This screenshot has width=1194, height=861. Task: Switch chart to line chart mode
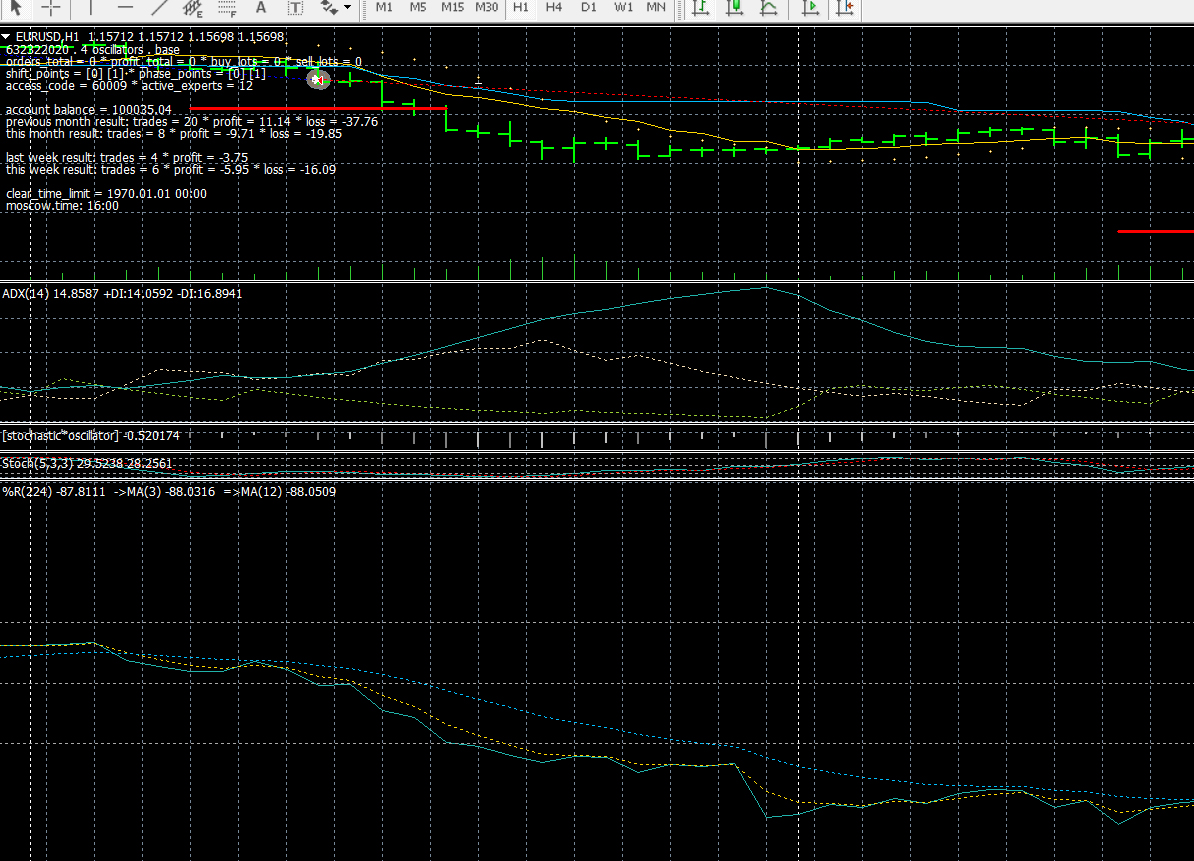click(x=768, y=7)
